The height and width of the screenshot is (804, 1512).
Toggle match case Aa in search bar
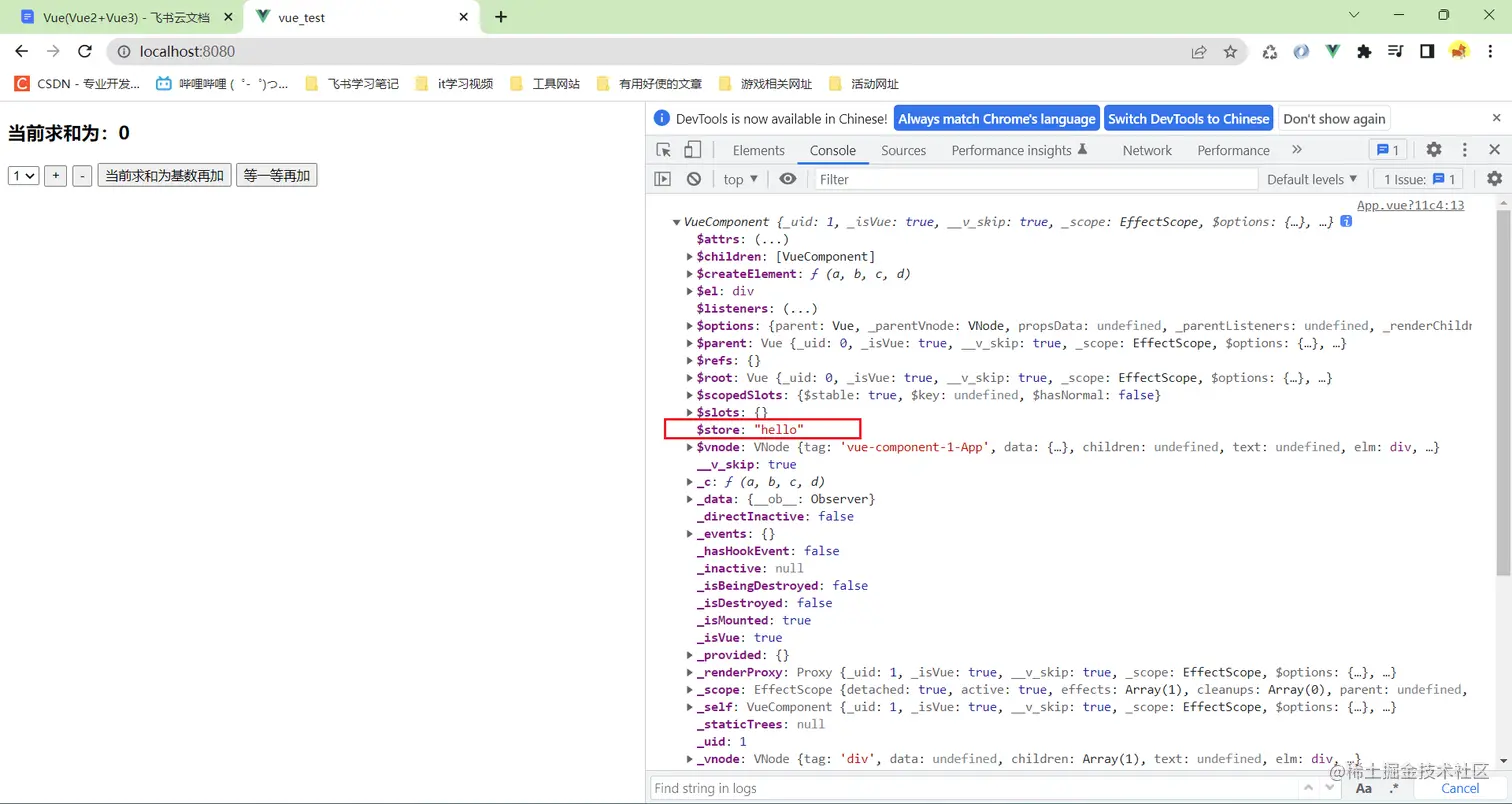pos(1364,788)
